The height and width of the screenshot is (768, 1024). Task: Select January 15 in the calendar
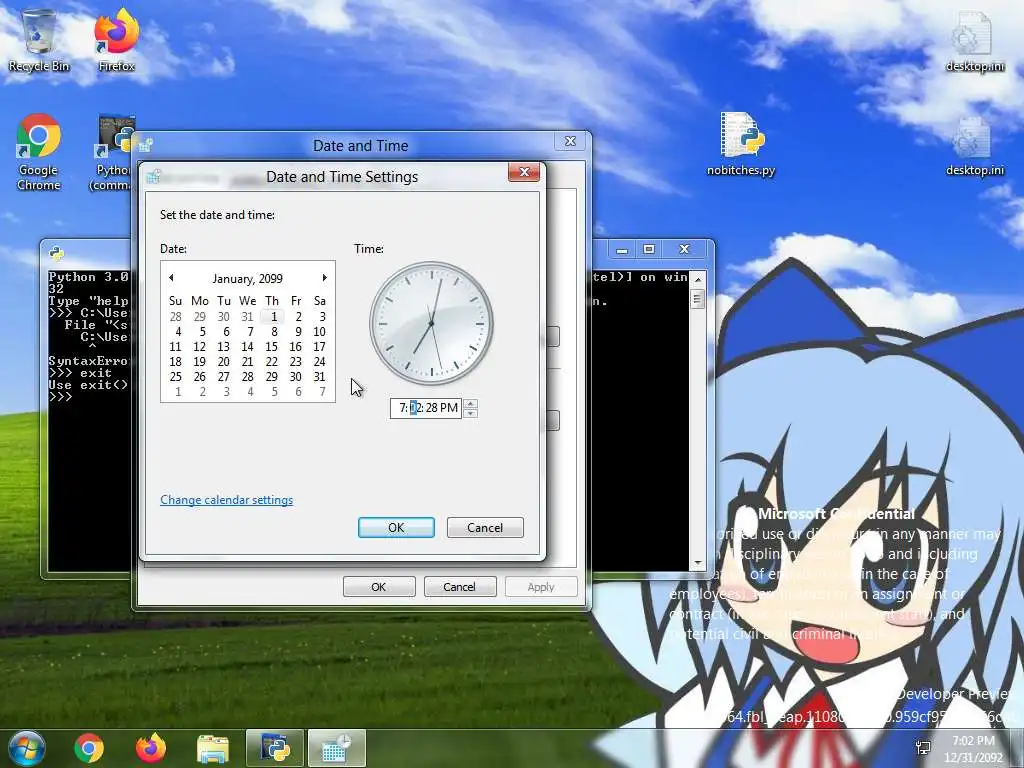(272, 347)
